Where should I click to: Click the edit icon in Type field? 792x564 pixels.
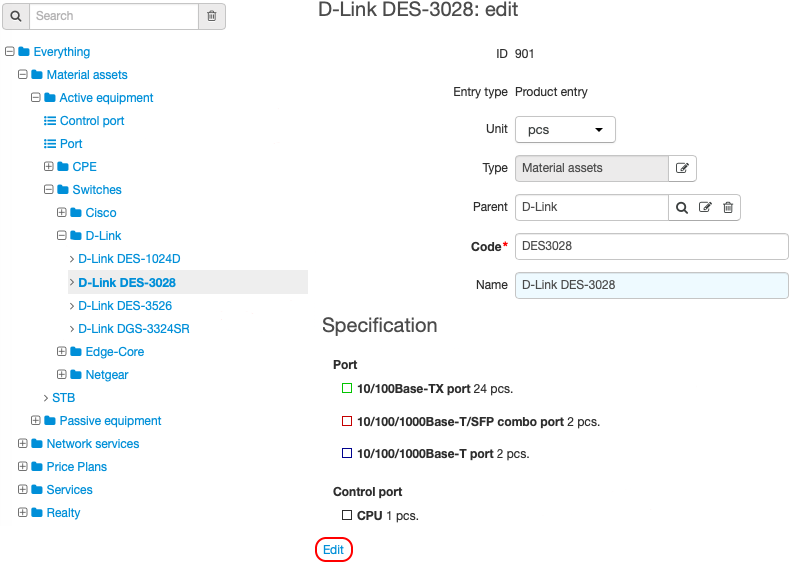point(682,168)
